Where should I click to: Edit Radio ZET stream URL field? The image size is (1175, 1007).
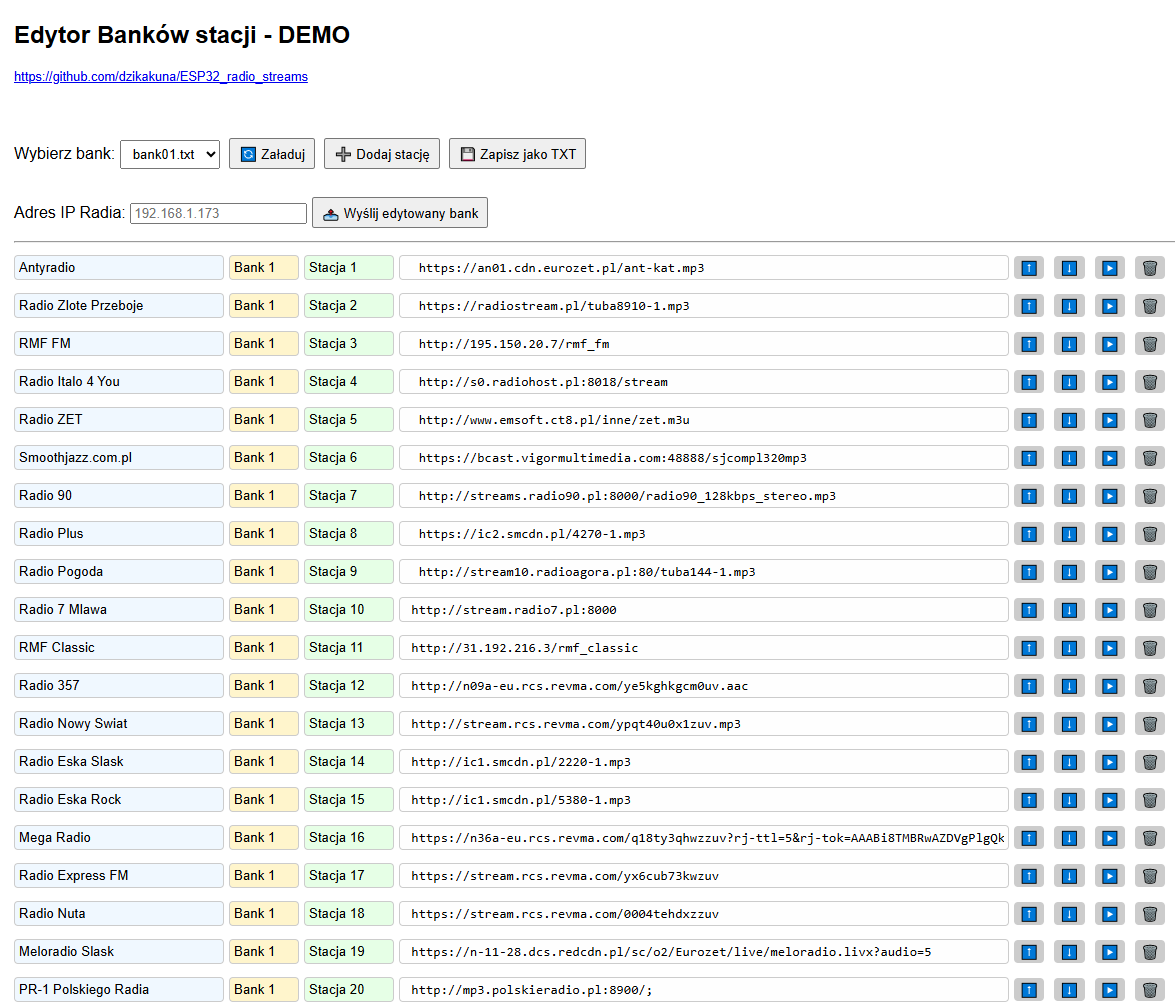704,420
